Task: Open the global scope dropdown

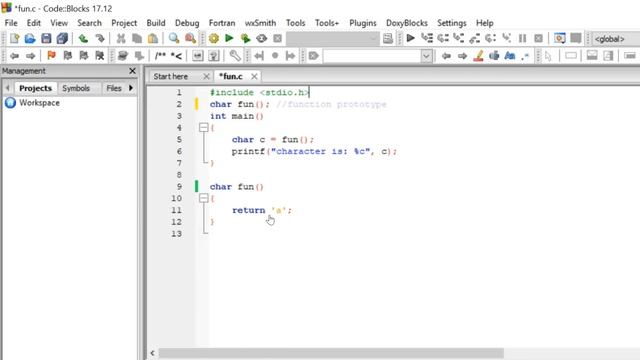Action: 616,39
